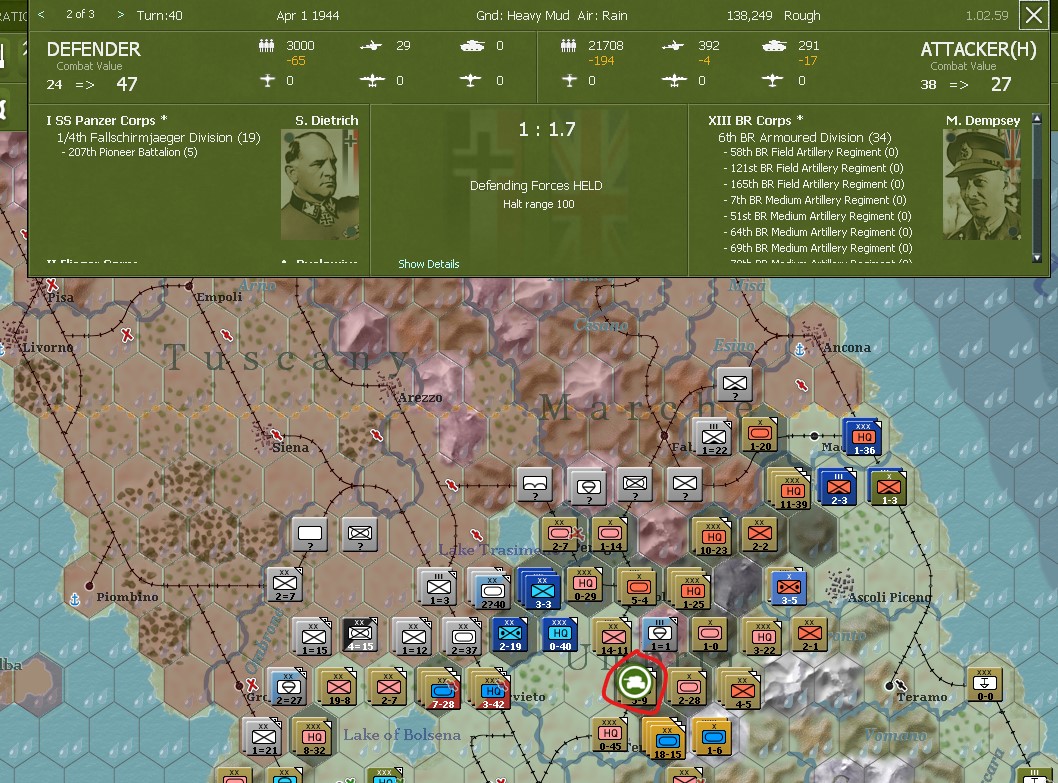Viewport: 1058px width, 783px height.
Task: Click the Ancona port anchor icon
Action: [x=800, y=350]
